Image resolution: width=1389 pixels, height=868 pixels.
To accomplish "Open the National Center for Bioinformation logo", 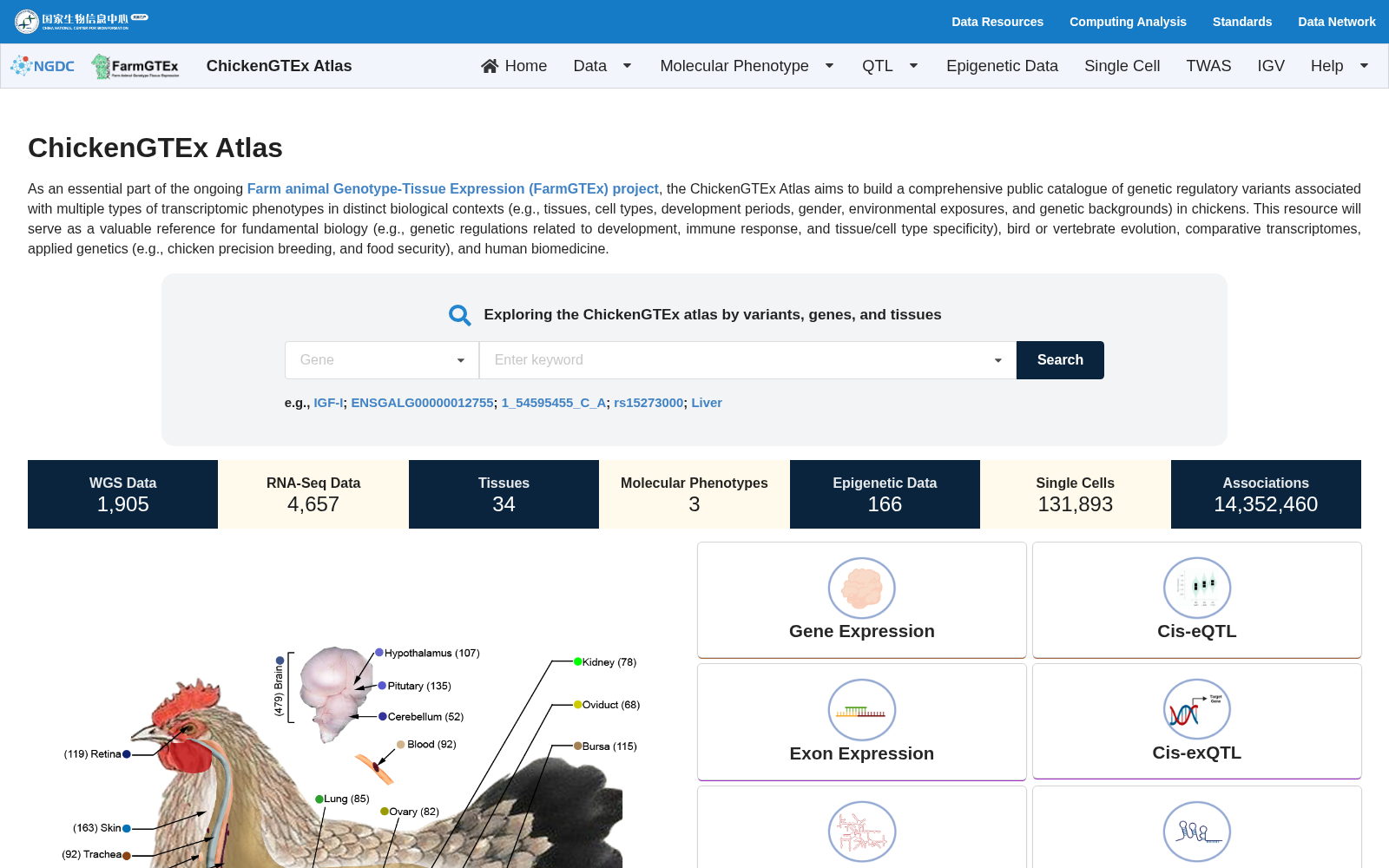I will pyautogui.click(x=81, y=21).
